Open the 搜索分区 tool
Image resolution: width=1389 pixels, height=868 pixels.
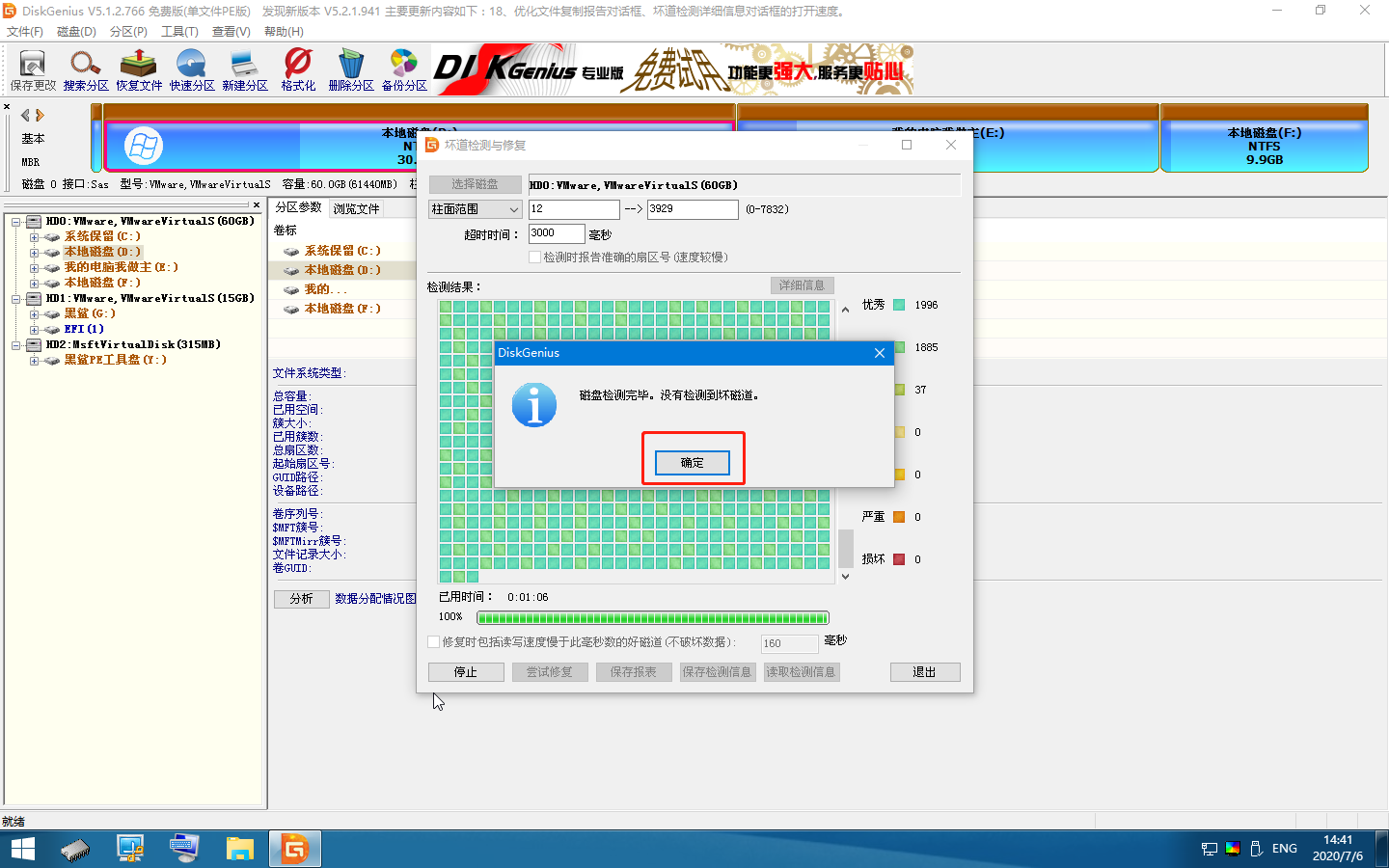(x=86, y=70)
